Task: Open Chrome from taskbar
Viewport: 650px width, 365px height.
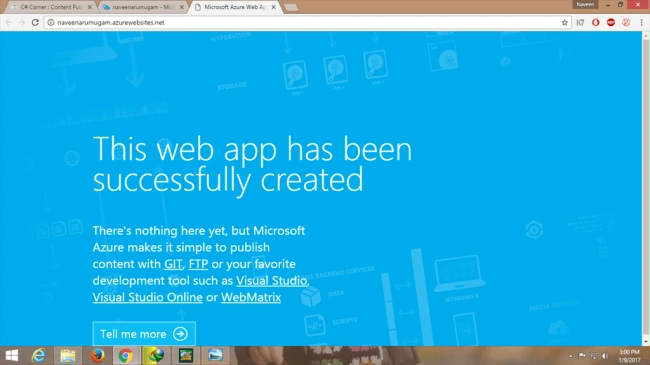Action: pos(126,355)
